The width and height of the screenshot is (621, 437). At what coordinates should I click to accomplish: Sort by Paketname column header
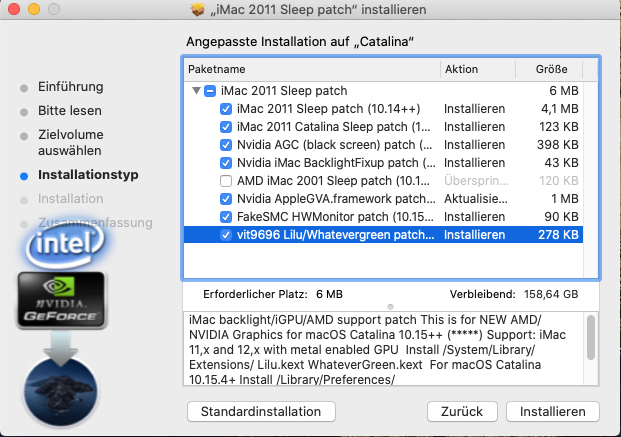(x=312, y=69)
